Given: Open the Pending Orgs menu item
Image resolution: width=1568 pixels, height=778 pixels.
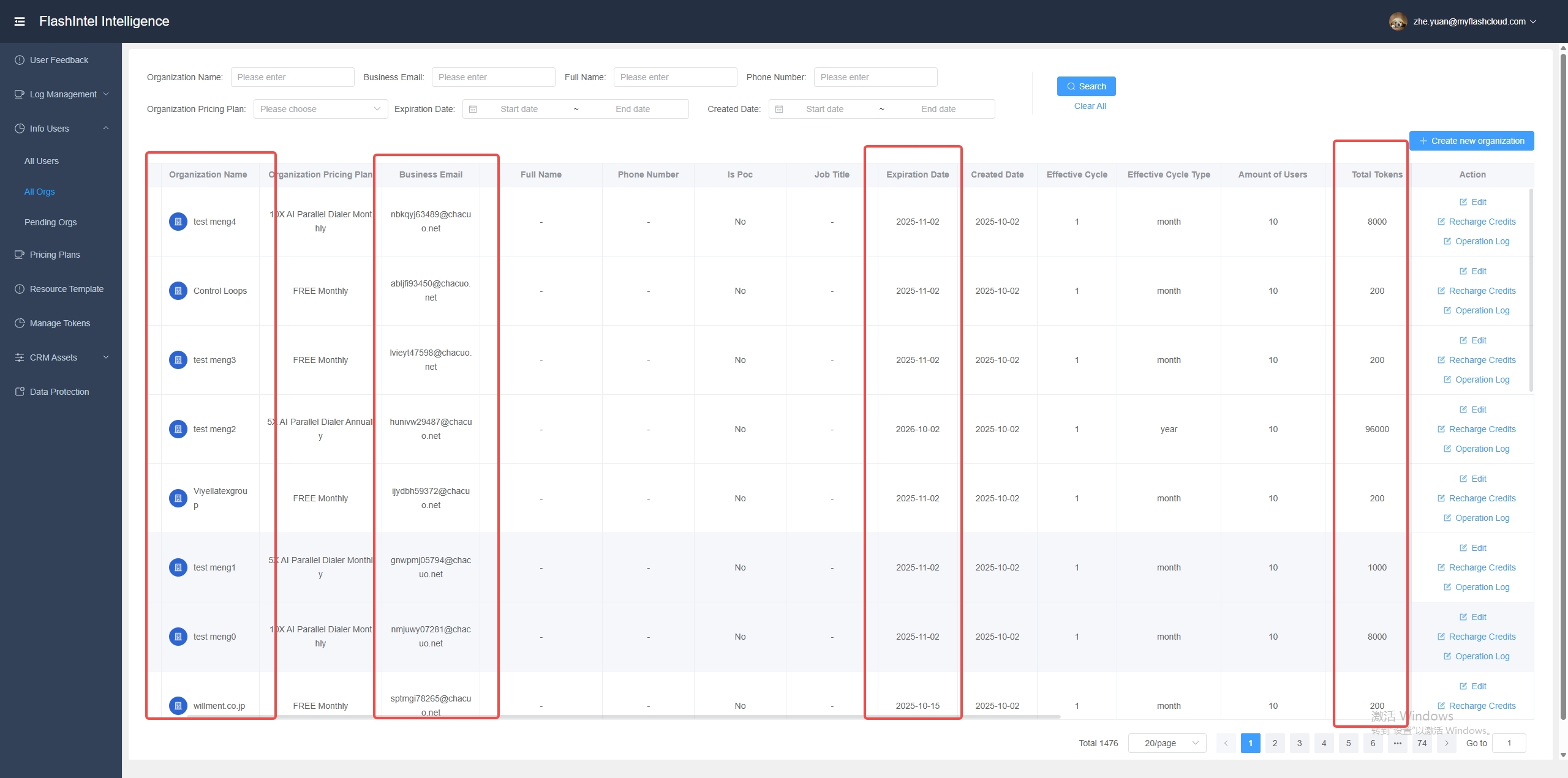Looking at the screenshot, I should point(50,222).
